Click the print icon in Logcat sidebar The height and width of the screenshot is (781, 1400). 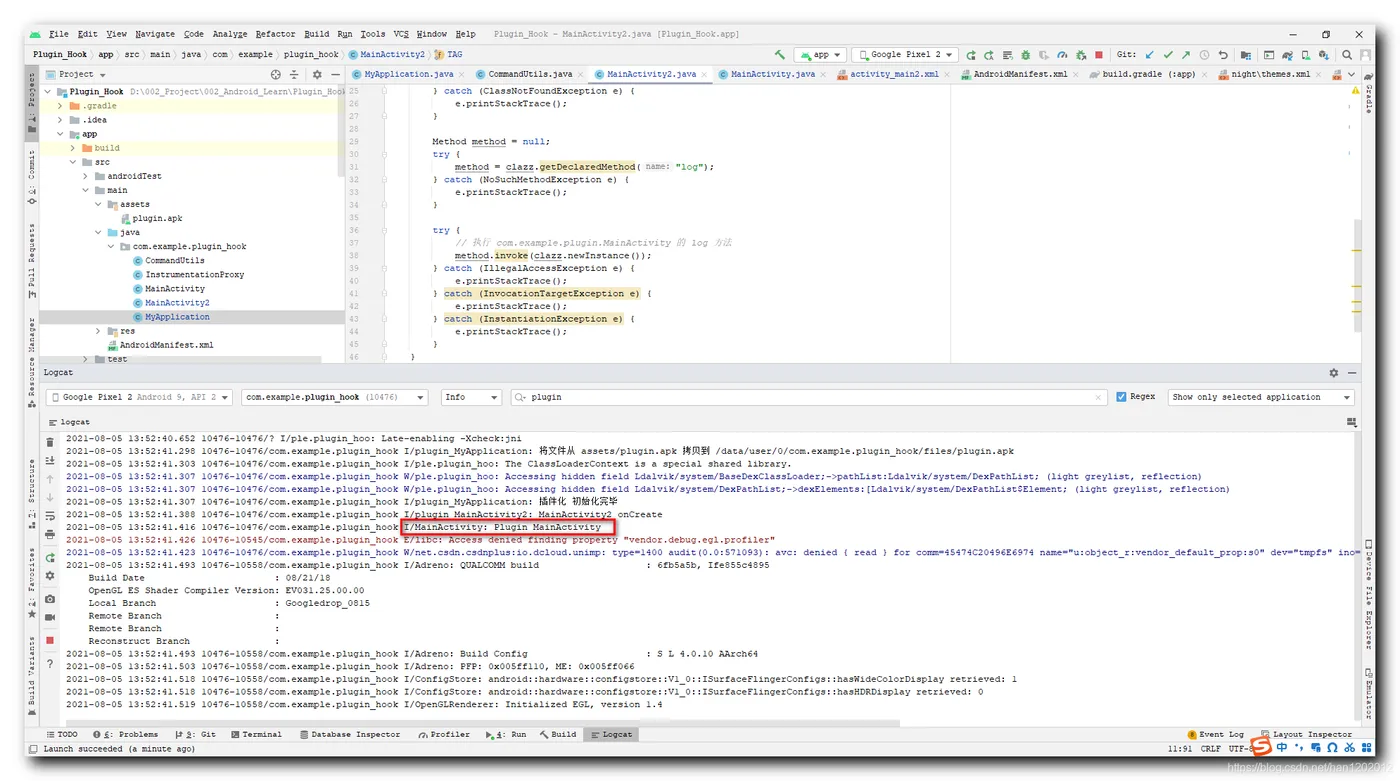[50, 535]
